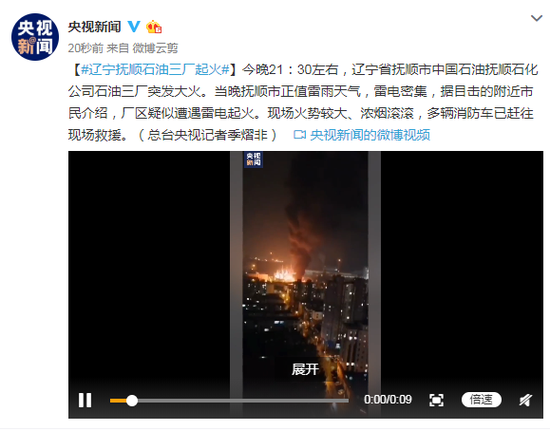The image size is (550, 431).
Task: Open the 辽宁抚顺石油三厂起火 hashtag topic
Action: tap(155, 69)
